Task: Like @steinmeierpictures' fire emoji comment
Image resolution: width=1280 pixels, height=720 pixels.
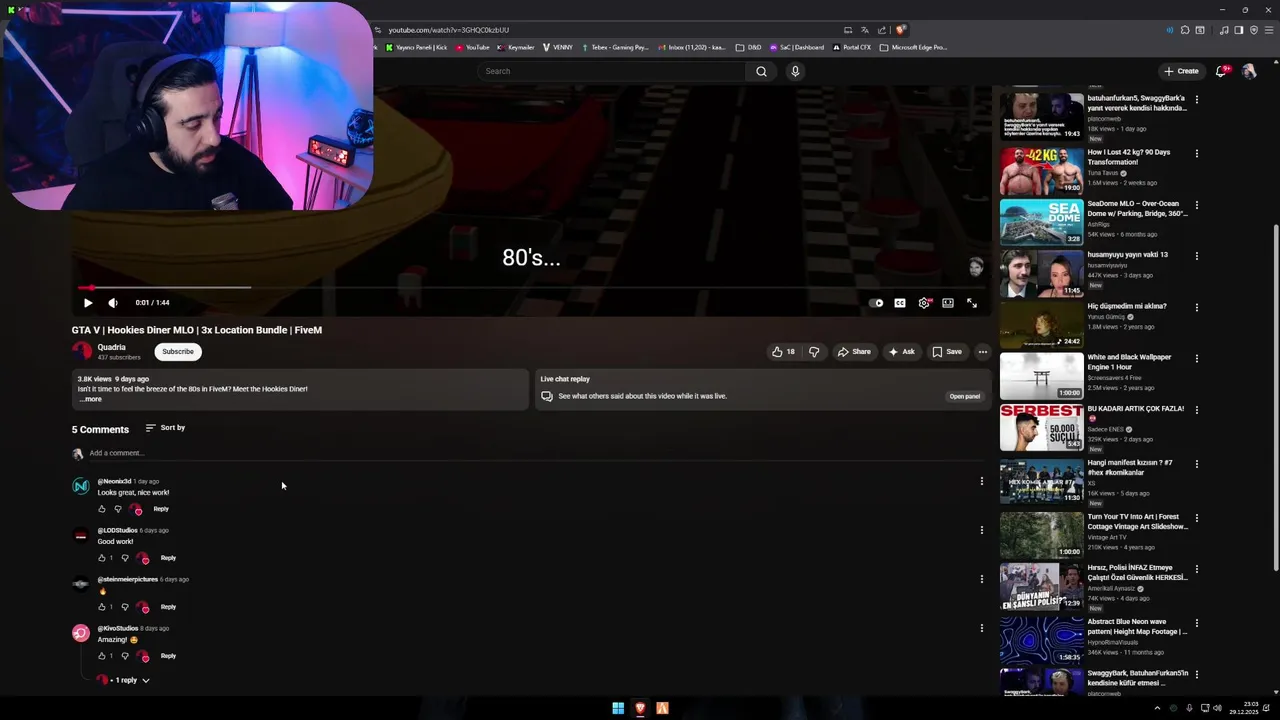Action: click(102, 607)
